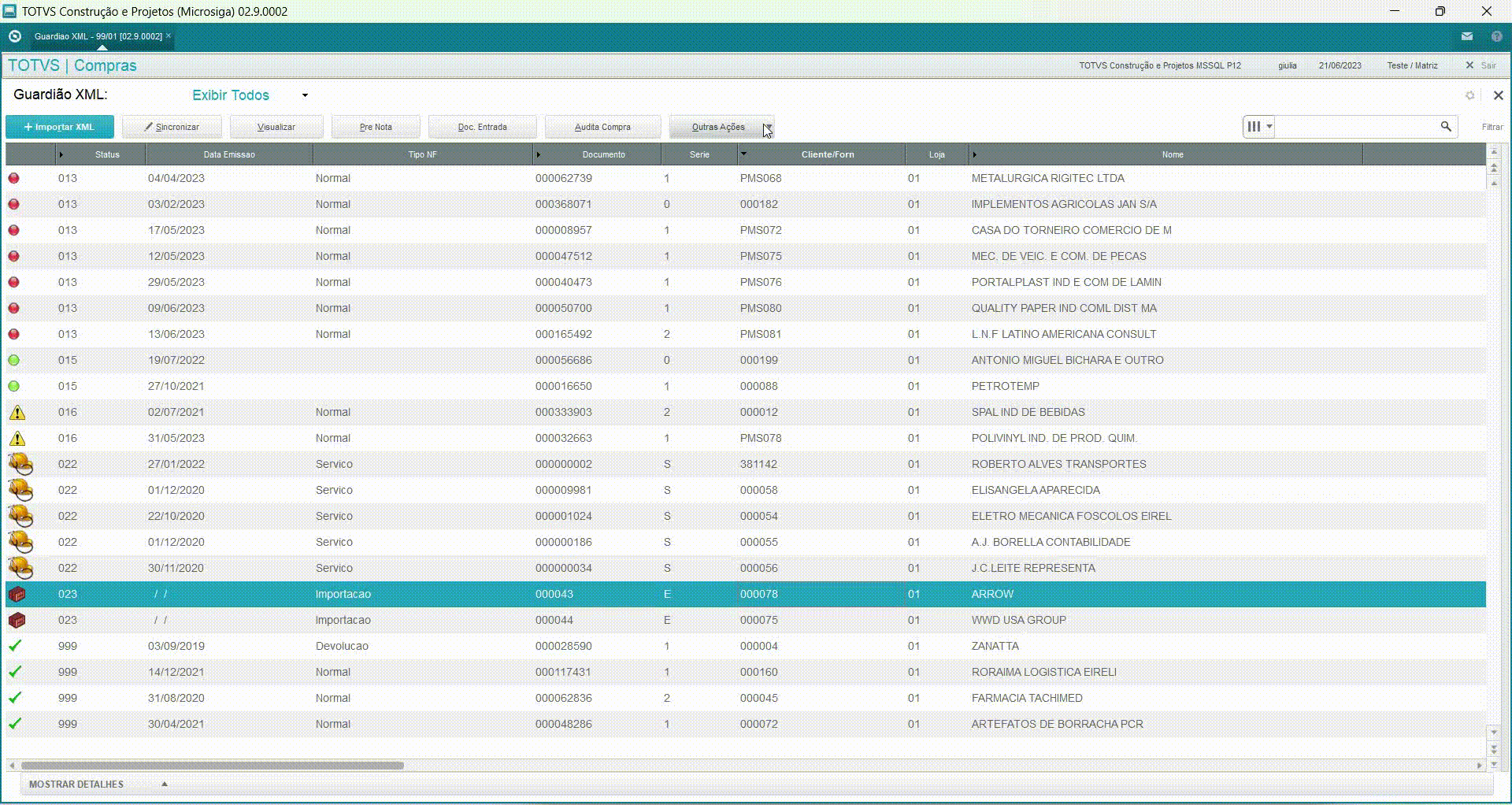This screenshot has height=805, width=1512.
Task: Click the scroll-to-top arrow of grid
Action: 1494,151
